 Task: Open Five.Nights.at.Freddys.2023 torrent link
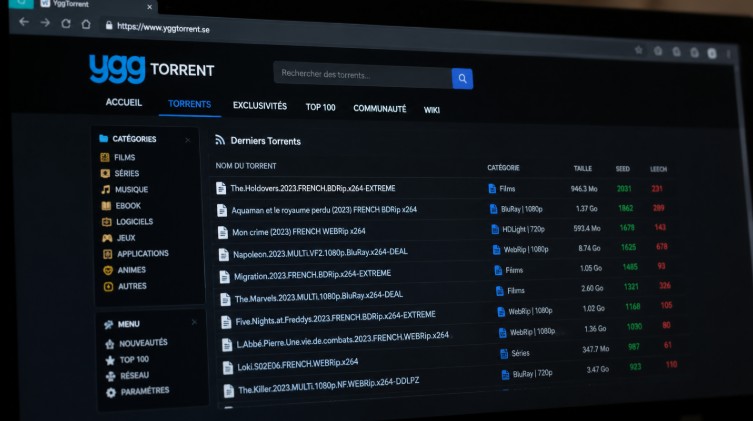tap(336, 318)
